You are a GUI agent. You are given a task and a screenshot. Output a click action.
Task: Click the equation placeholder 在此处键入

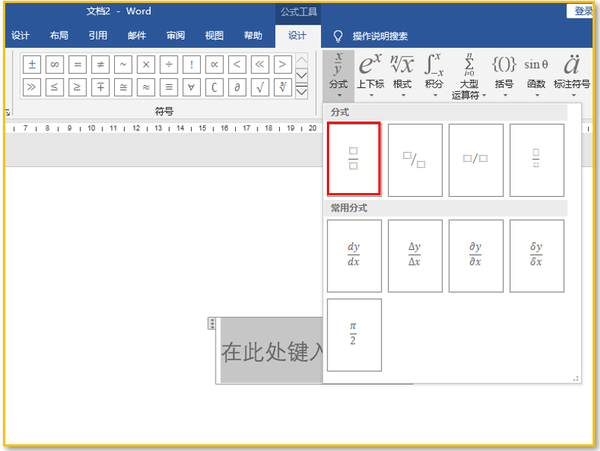pyautogui.click(x=272, y=351)
